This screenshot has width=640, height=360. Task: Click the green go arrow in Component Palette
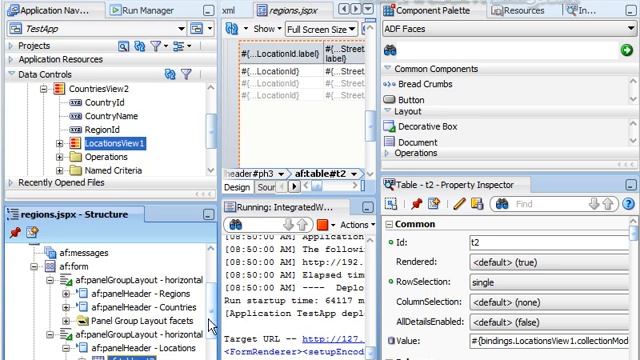627,50
